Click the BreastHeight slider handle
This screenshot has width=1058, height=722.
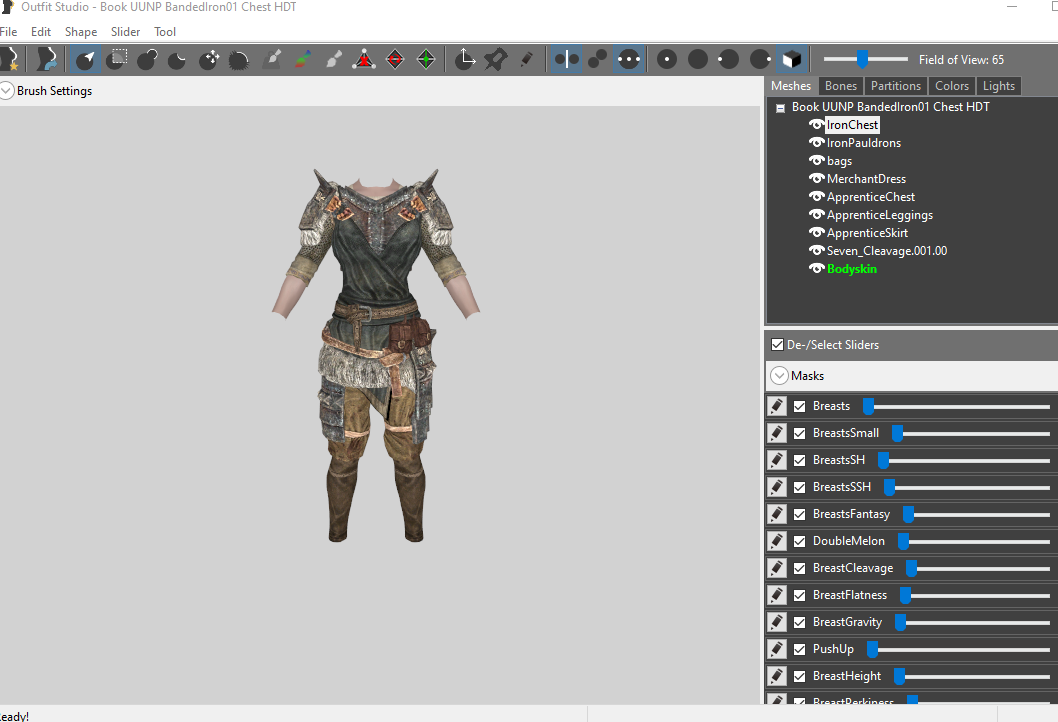[x=899, y=676]
